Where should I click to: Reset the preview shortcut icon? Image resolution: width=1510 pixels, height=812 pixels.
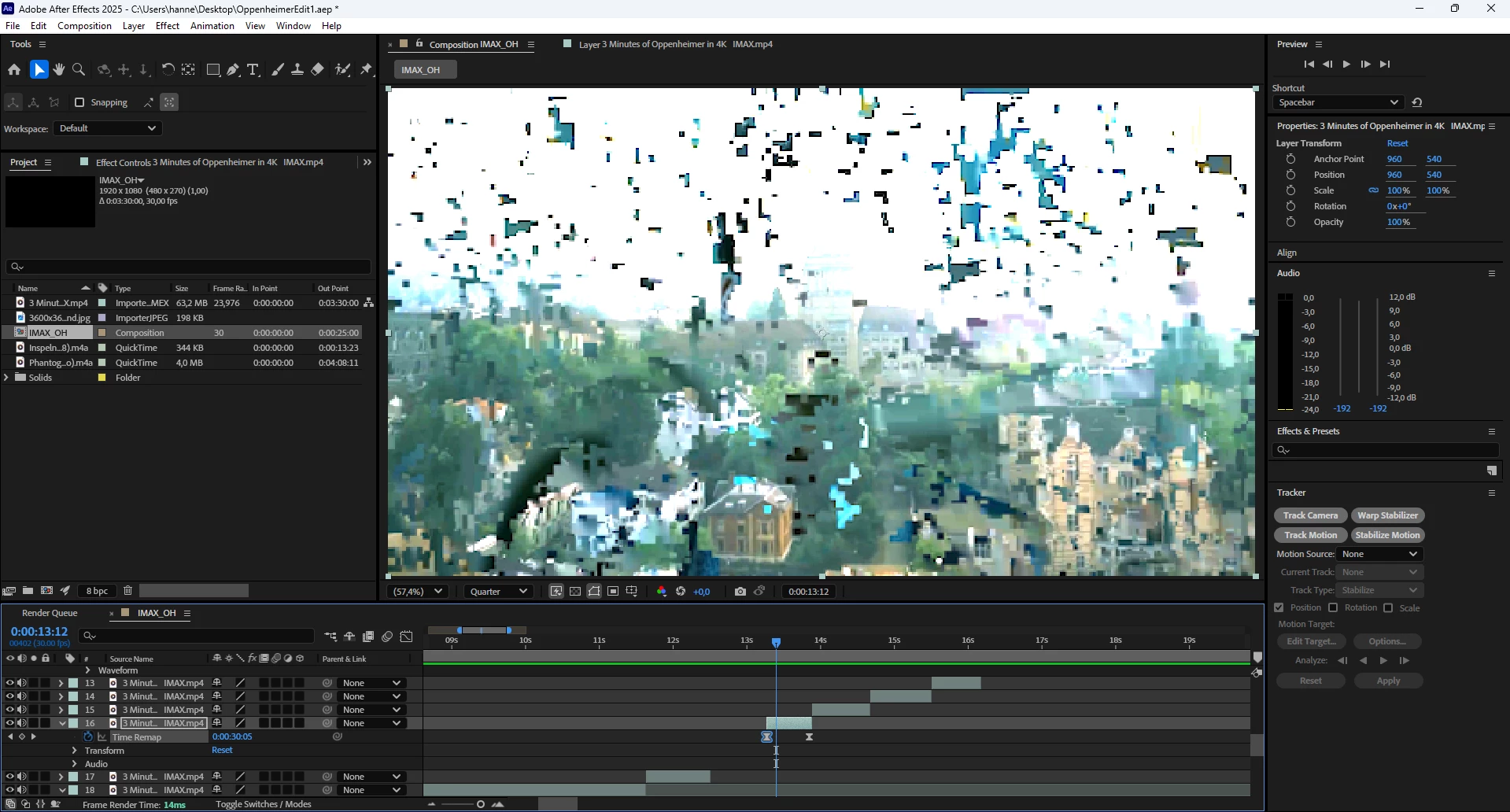[x=1417, y=102]
